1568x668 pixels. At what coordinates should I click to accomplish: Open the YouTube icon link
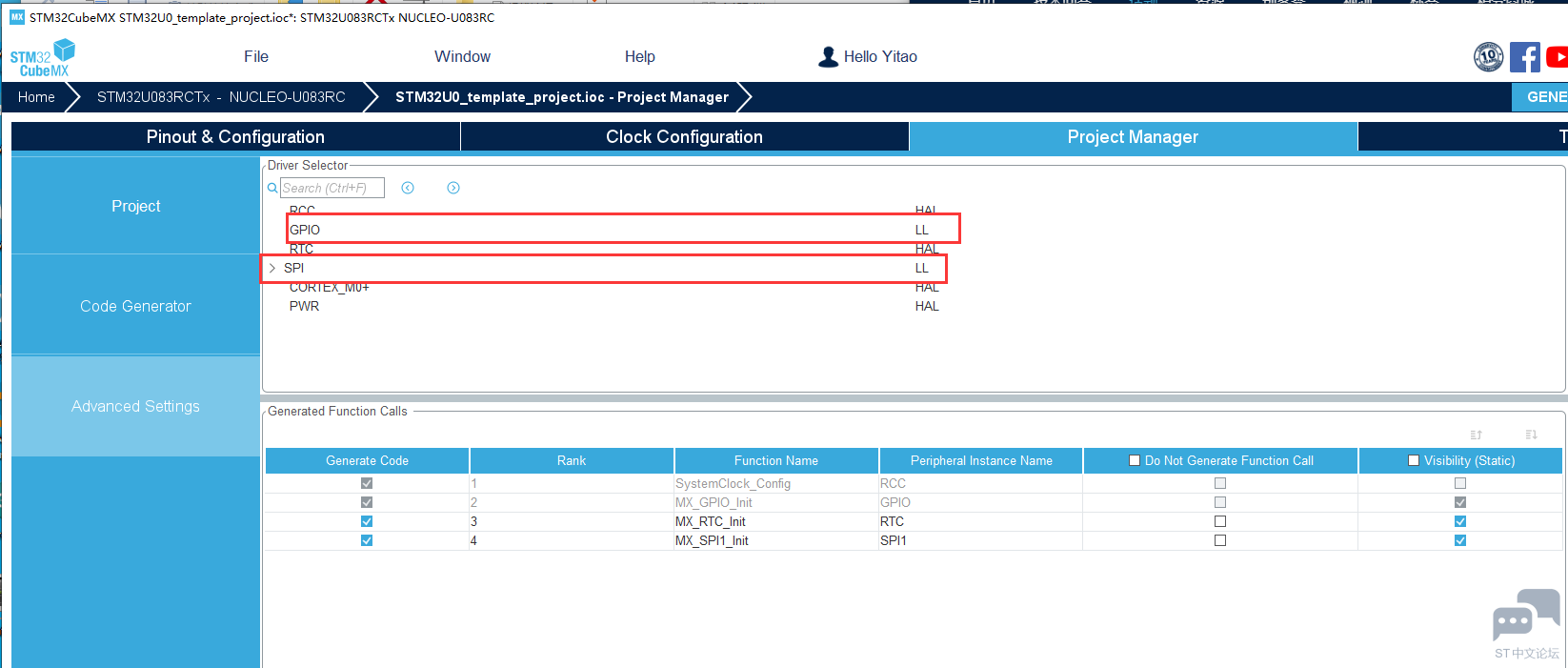(1558, 57)
